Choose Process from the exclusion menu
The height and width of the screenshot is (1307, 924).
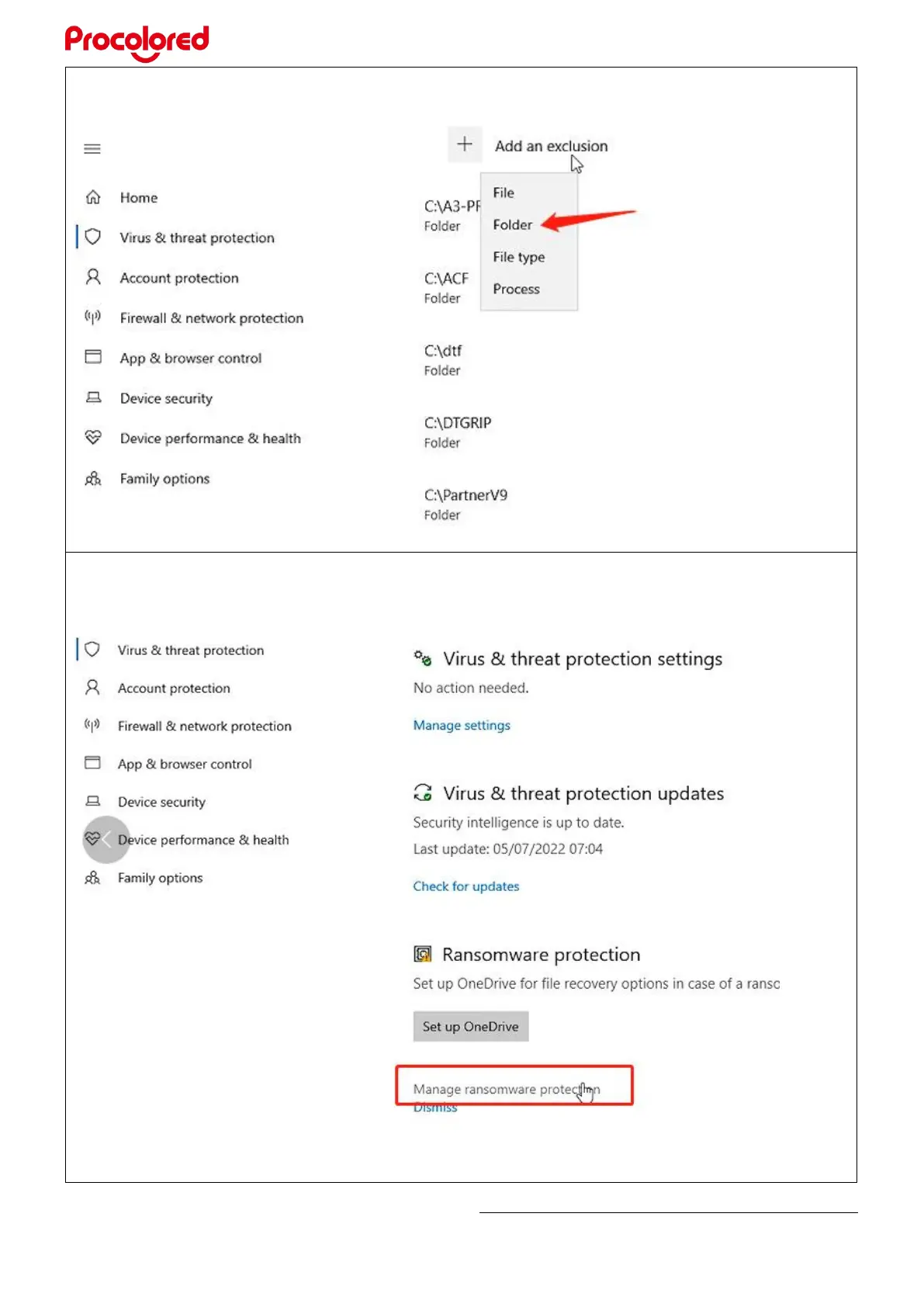coord(517,289)
